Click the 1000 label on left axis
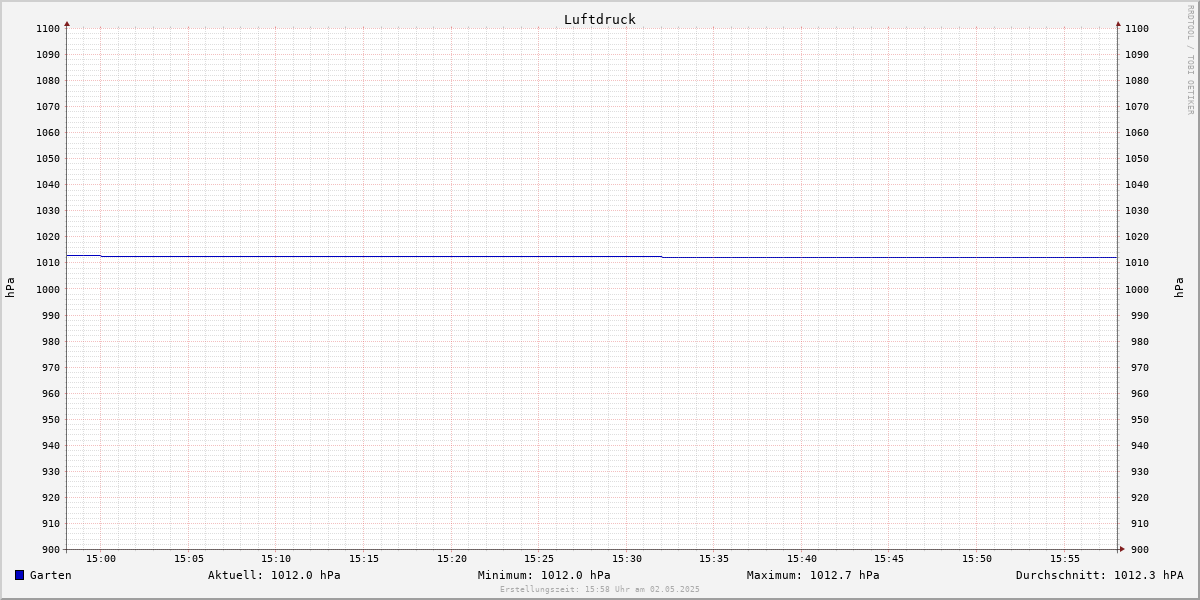This screenshot has width=1200, height=600. (48, 289)
